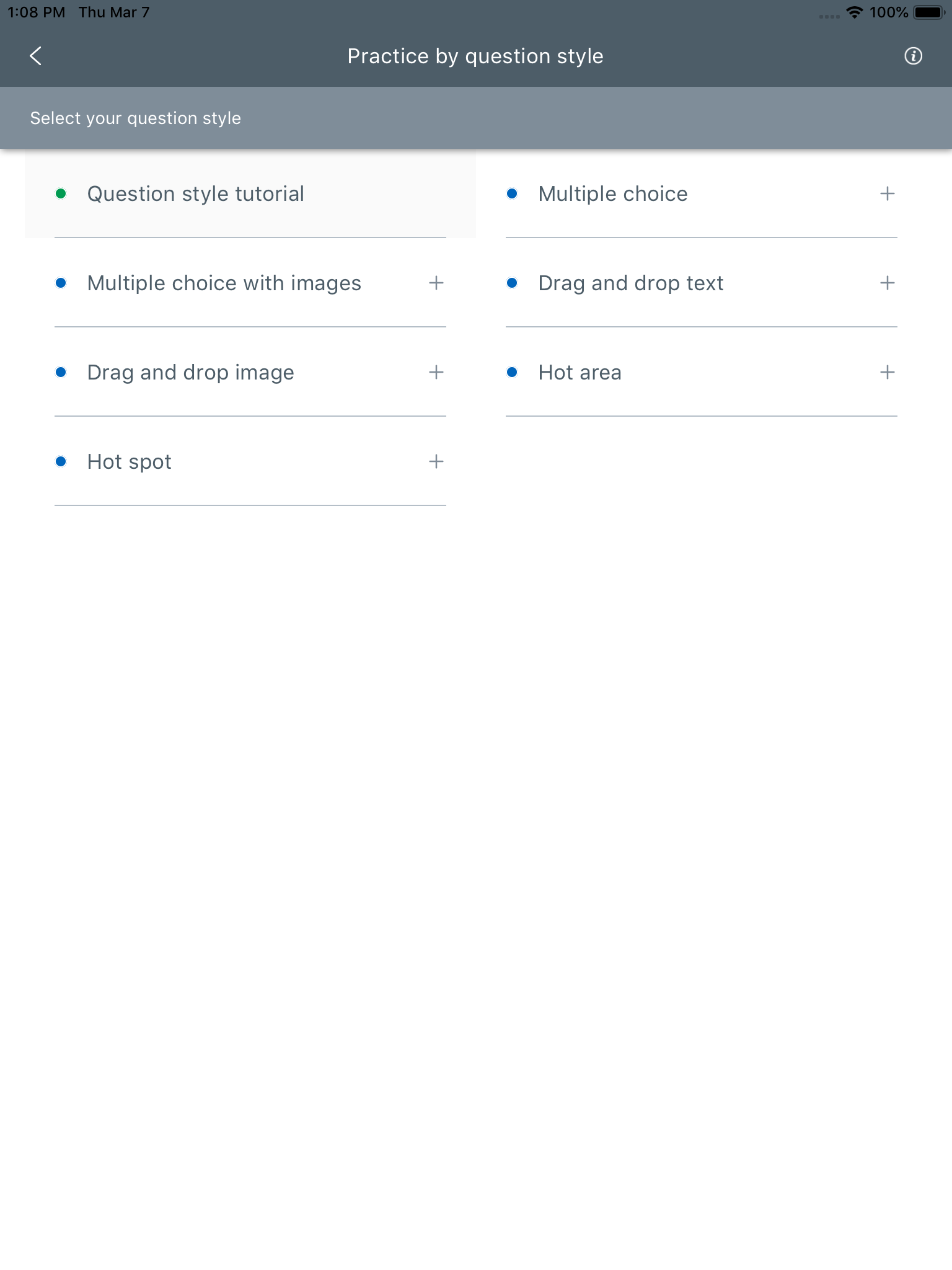This screenshot has width=952, height=1270.
Task: Click the battery indicator in status bar
Action: click(928, 11)
